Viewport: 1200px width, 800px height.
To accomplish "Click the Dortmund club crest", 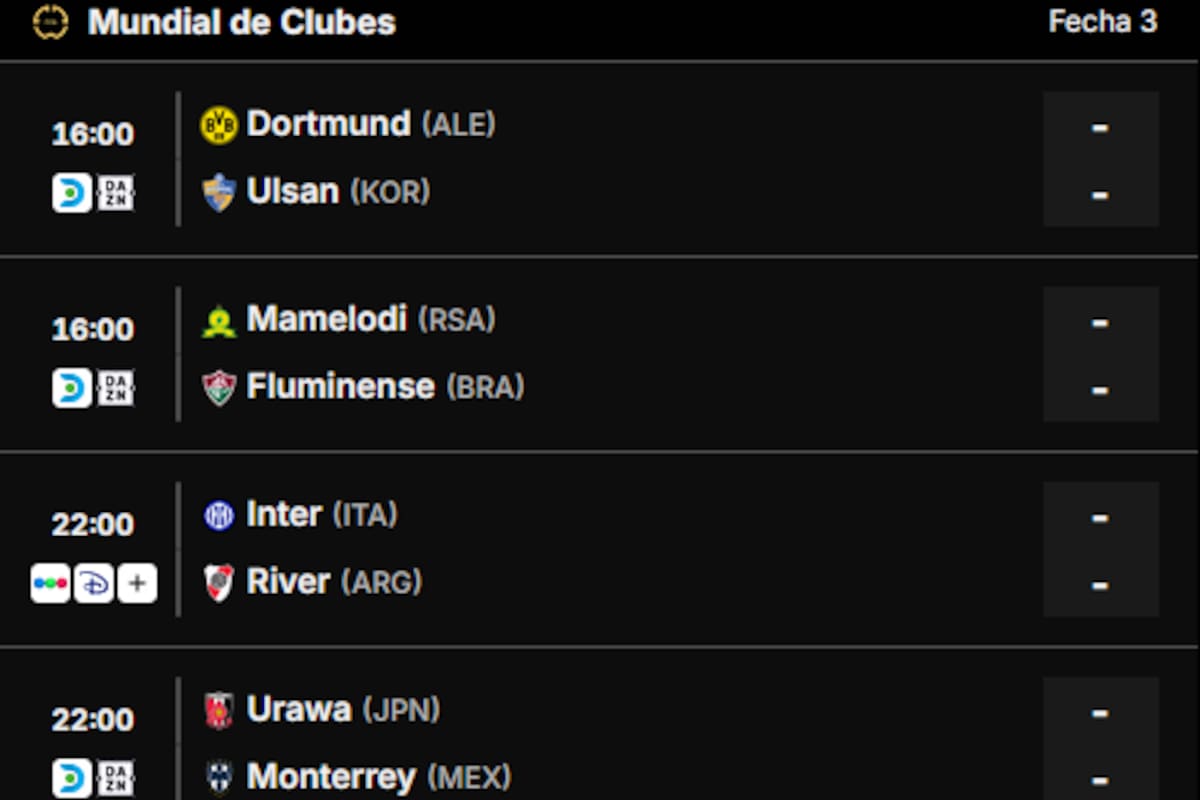I will [x=220, y=123].
